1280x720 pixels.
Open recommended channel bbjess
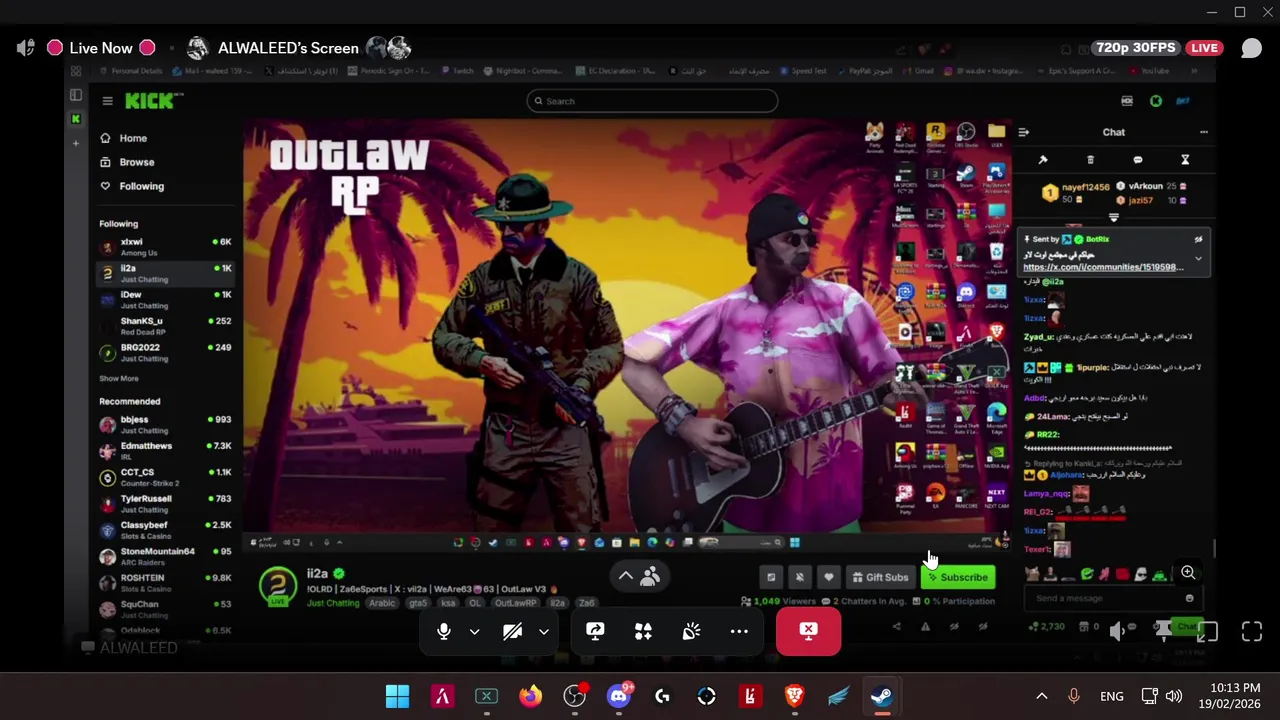166,424
